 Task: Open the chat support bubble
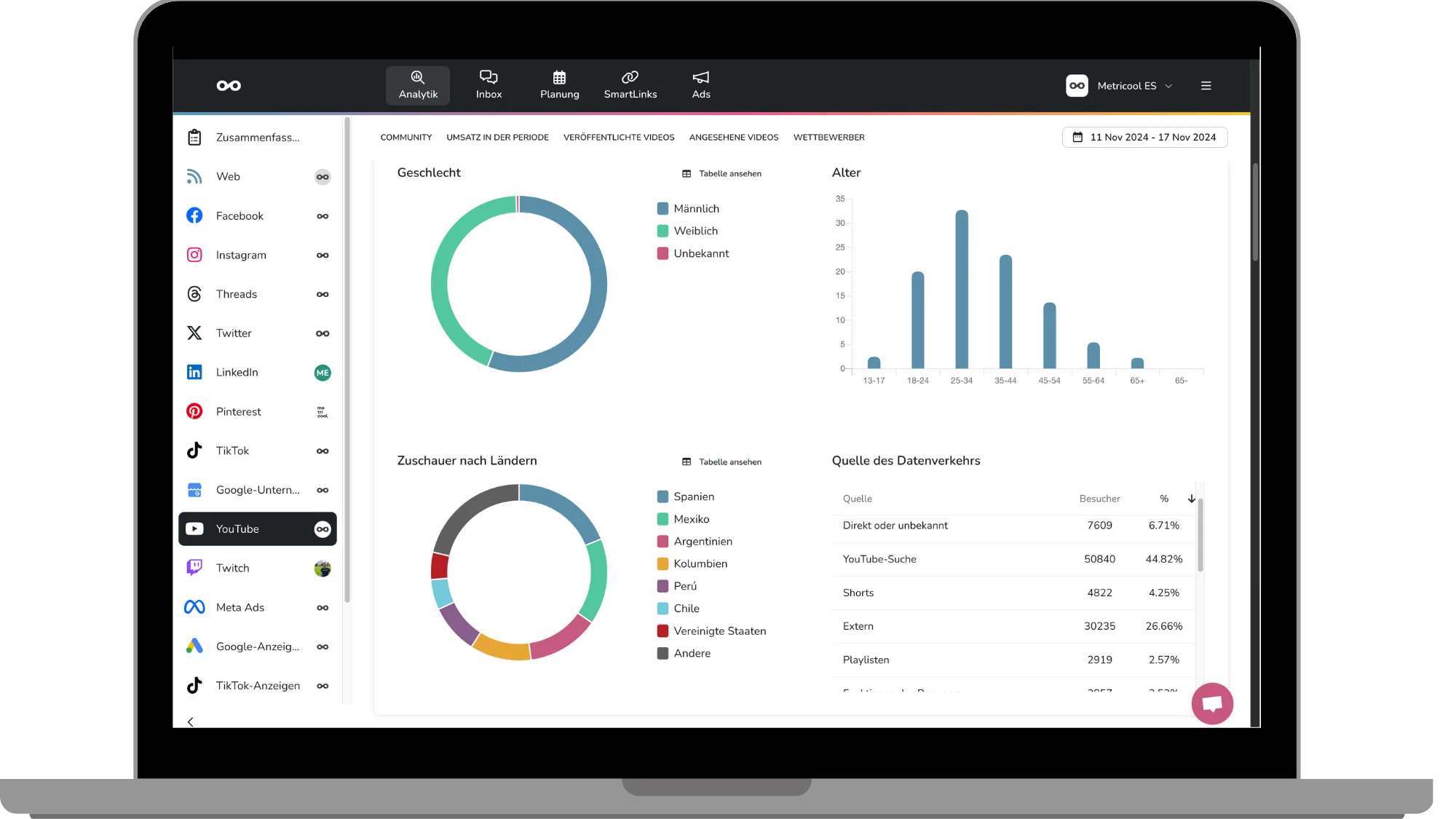1211,703
